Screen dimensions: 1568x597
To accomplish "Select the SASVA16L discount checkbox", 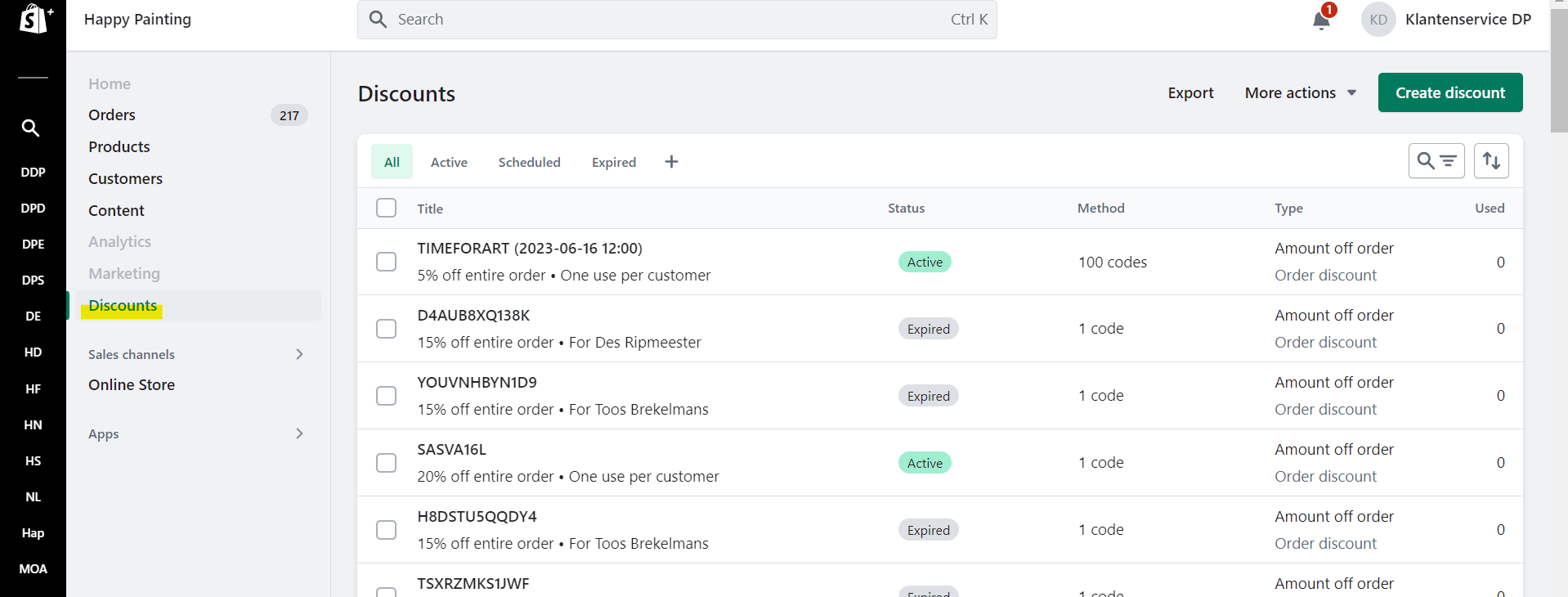I will coord(386,463).
